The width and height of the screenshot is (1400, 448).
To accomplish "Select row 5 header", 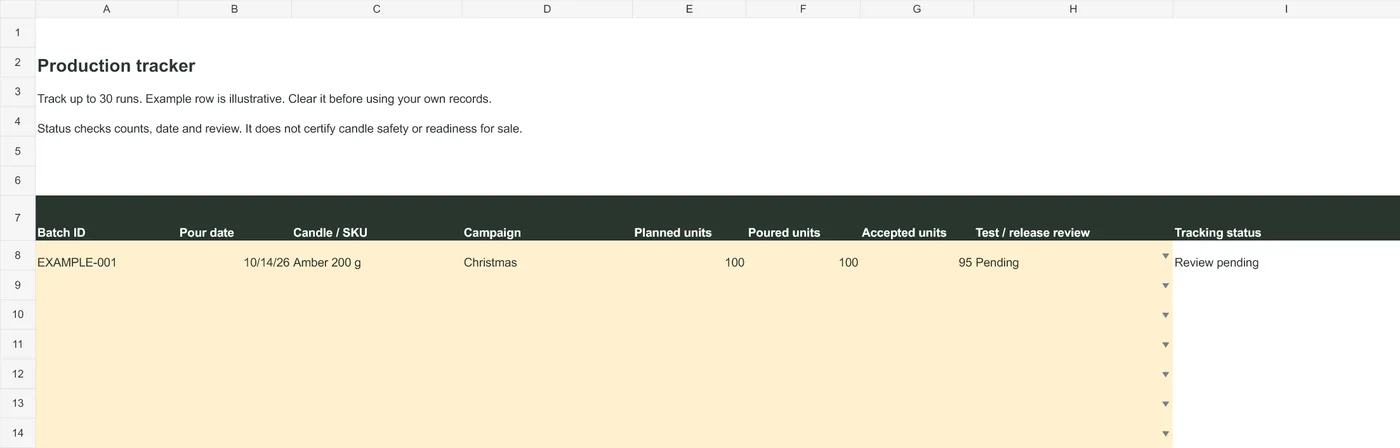I will click(x=18, y=151).
